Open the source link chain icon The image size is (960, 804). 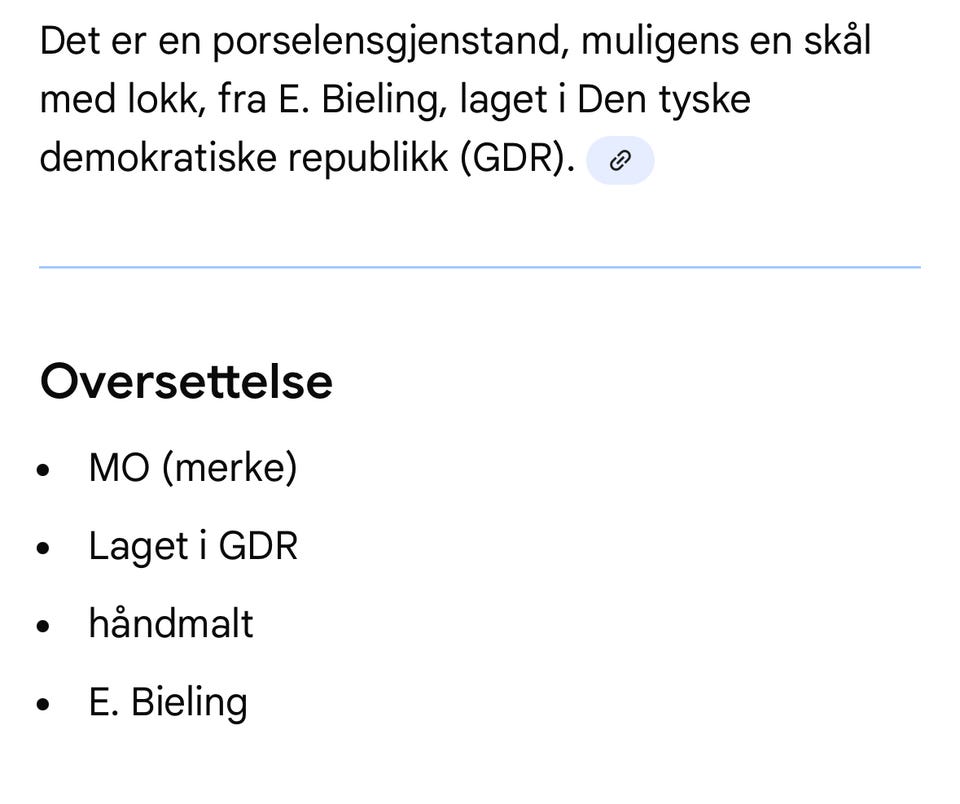click(620, 160)
